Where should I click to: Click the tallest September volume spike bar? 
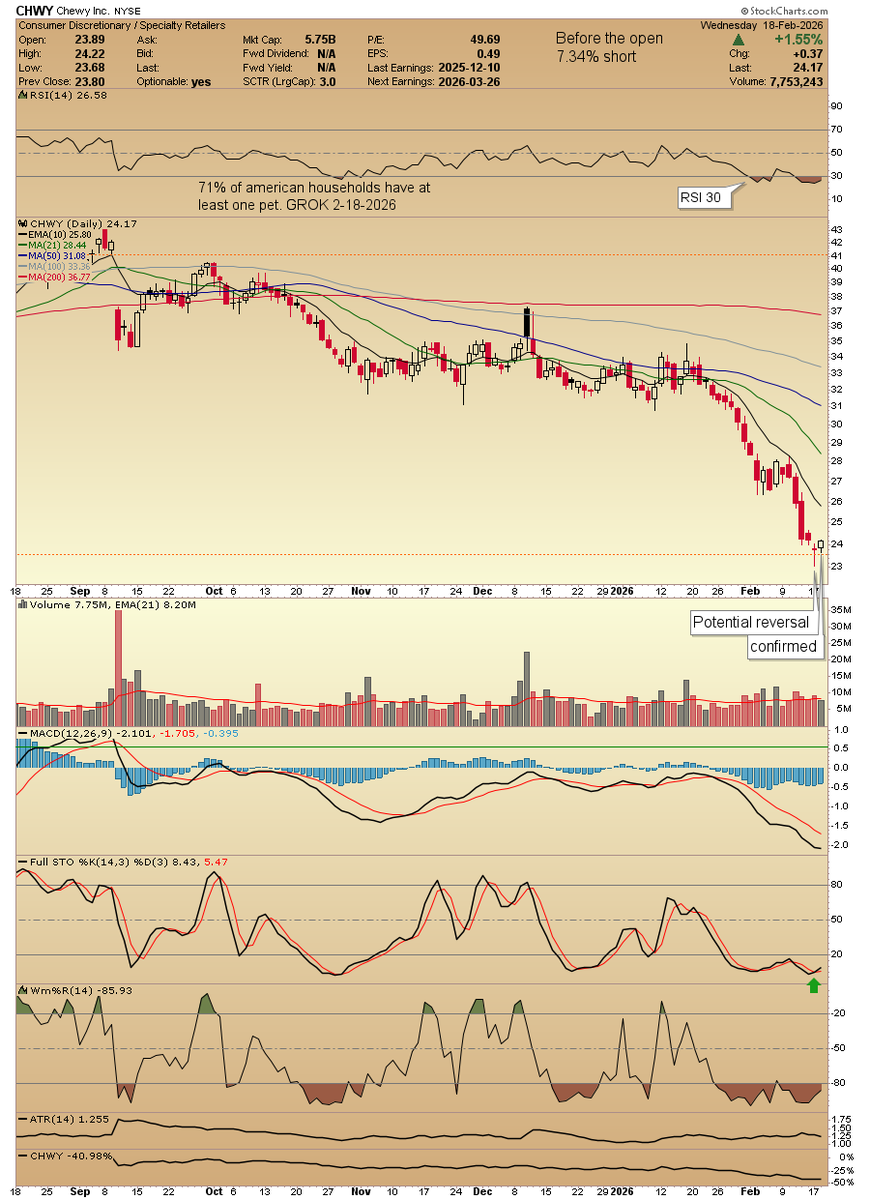point(118,668)
